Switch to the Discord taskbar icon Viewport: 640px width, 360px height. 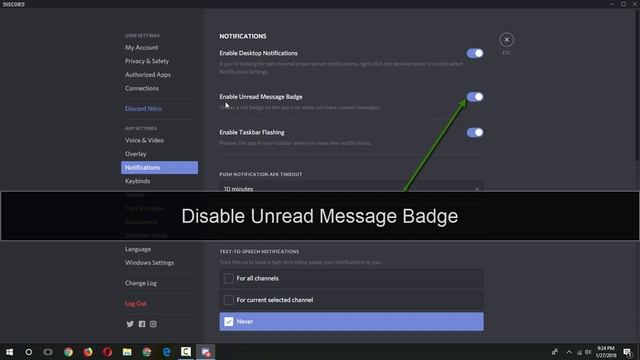pyautogui.click(x=206, y=352)
